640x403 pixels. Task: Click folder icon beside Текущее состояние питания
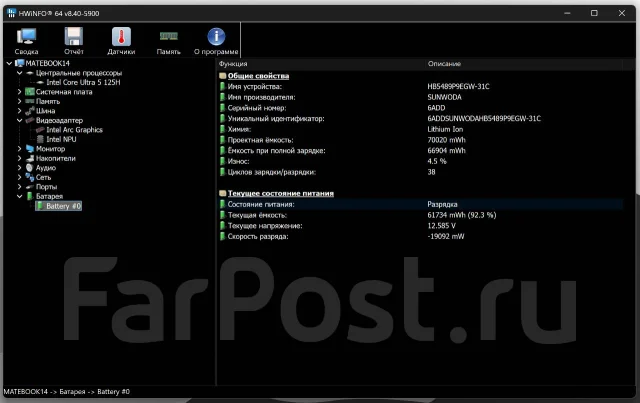point(222,194)
